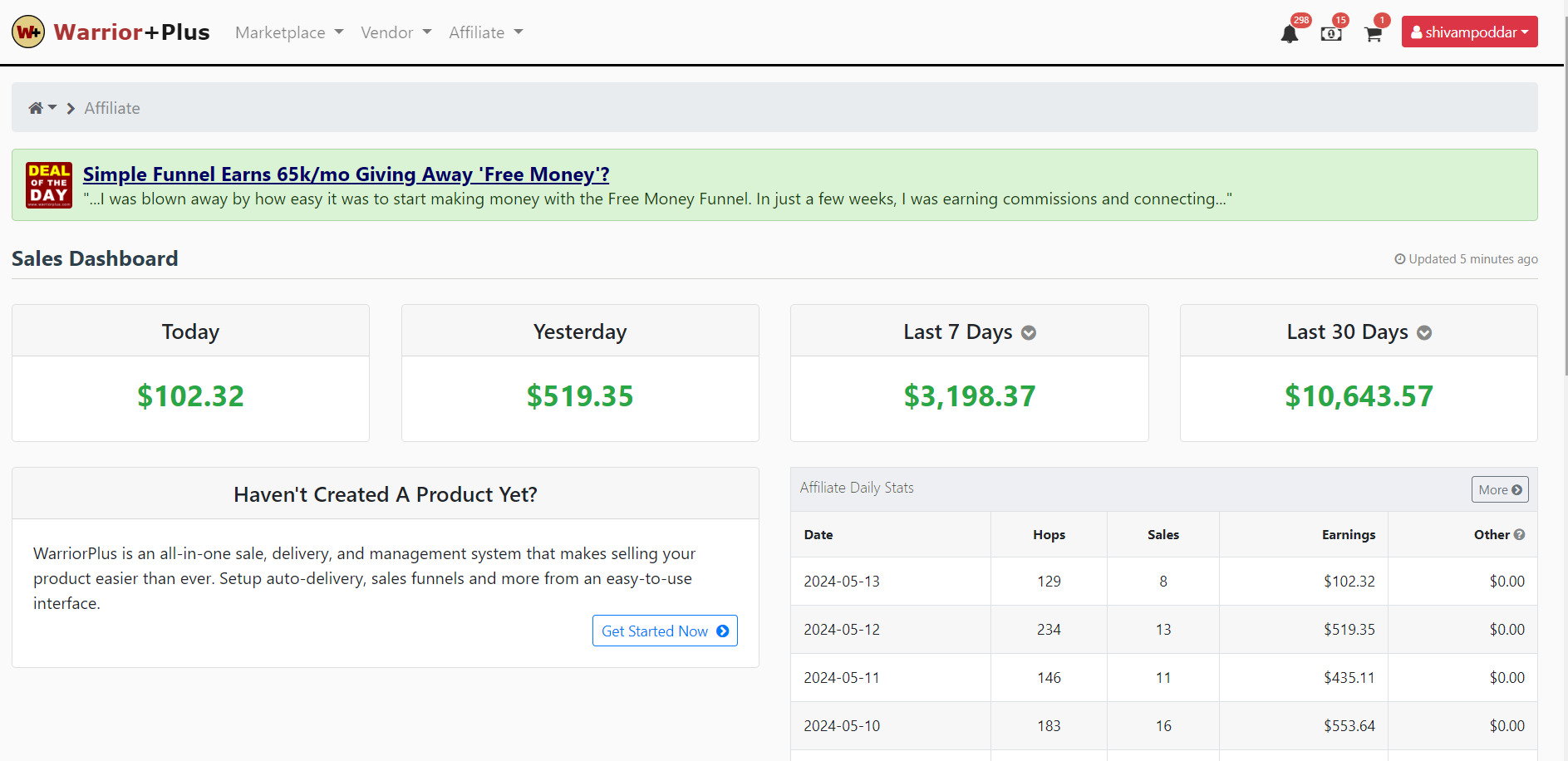Open the shopping cart icon
1568x761 pixels.
tap(1373, 34)
